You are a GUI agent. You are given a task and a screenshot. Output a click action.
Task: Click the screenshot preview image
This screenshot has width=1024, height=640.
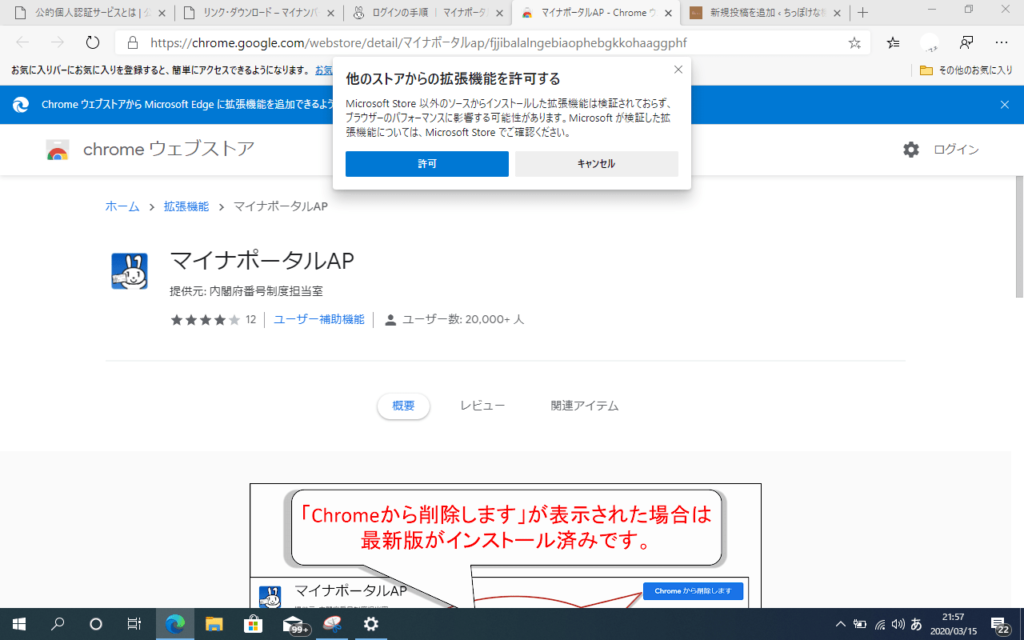505,545
